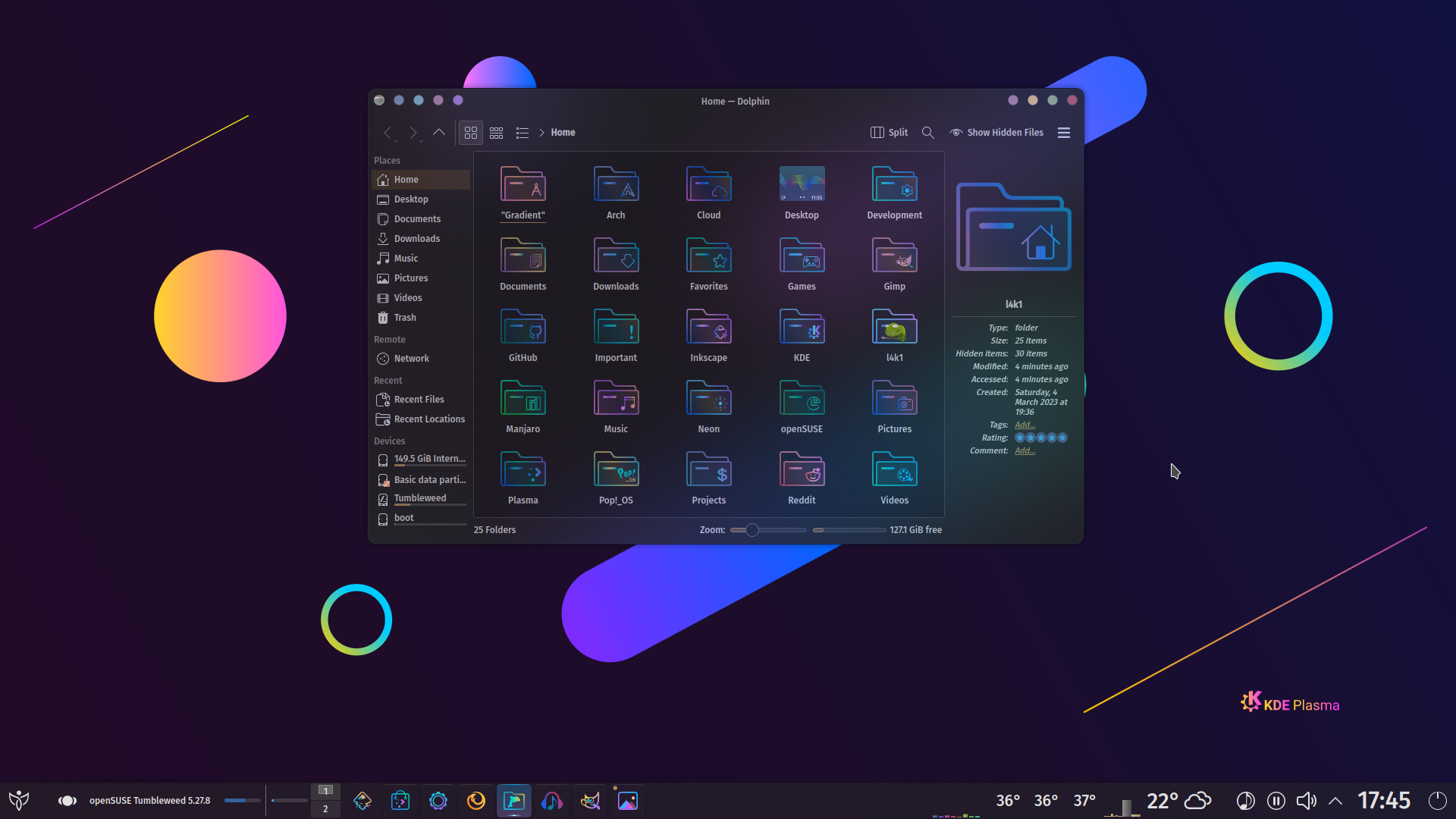Select the Plasma folder icon

(523, 469)
